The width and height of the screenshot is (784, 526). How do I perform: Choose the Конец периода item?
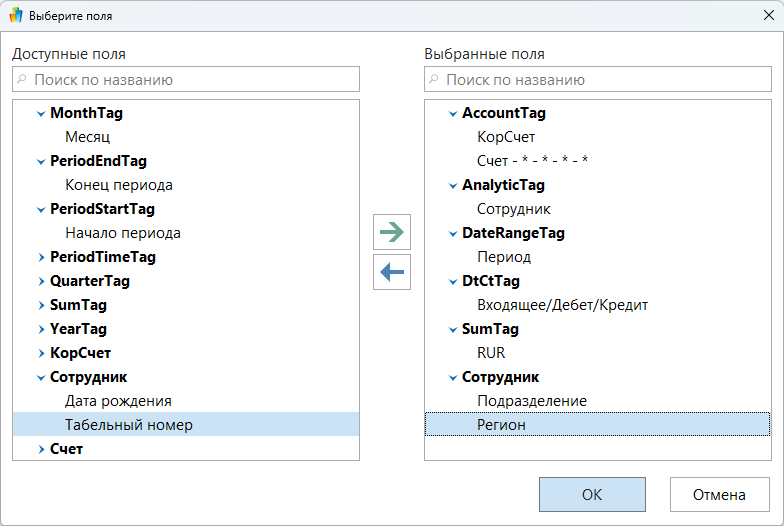pos(118,185)
